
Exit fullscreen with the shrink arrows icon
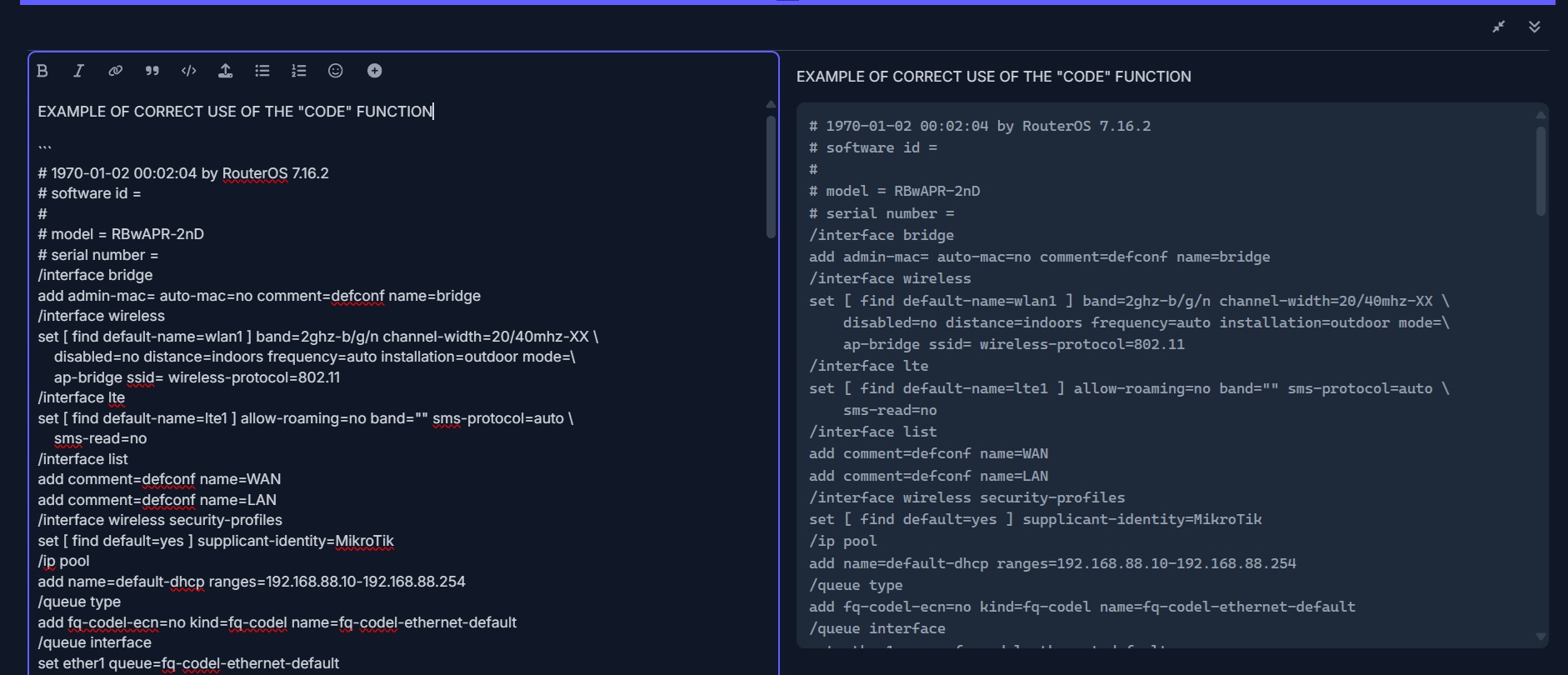click(1499, 27)
